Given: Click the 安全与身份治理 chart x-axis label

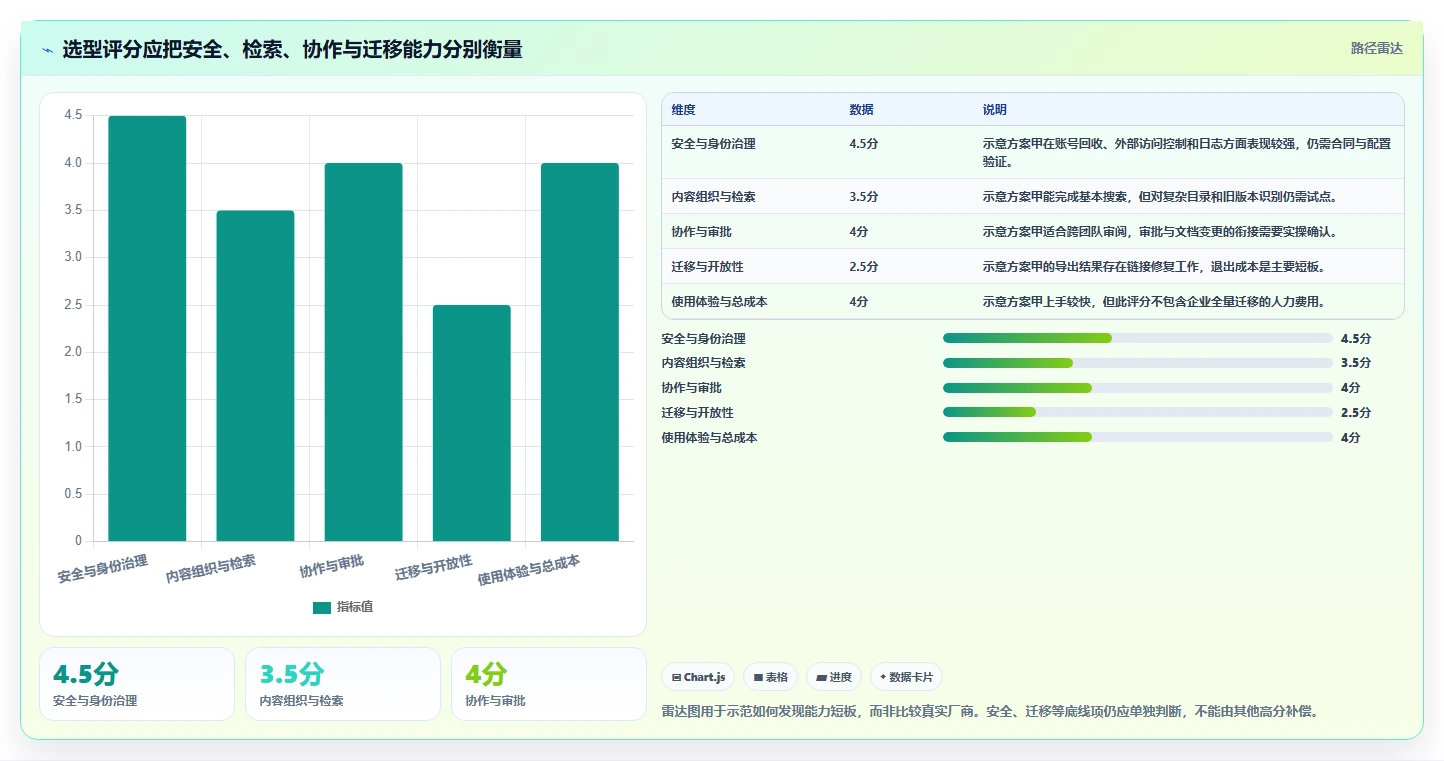Looking at the screenshot, I should 103,571.
